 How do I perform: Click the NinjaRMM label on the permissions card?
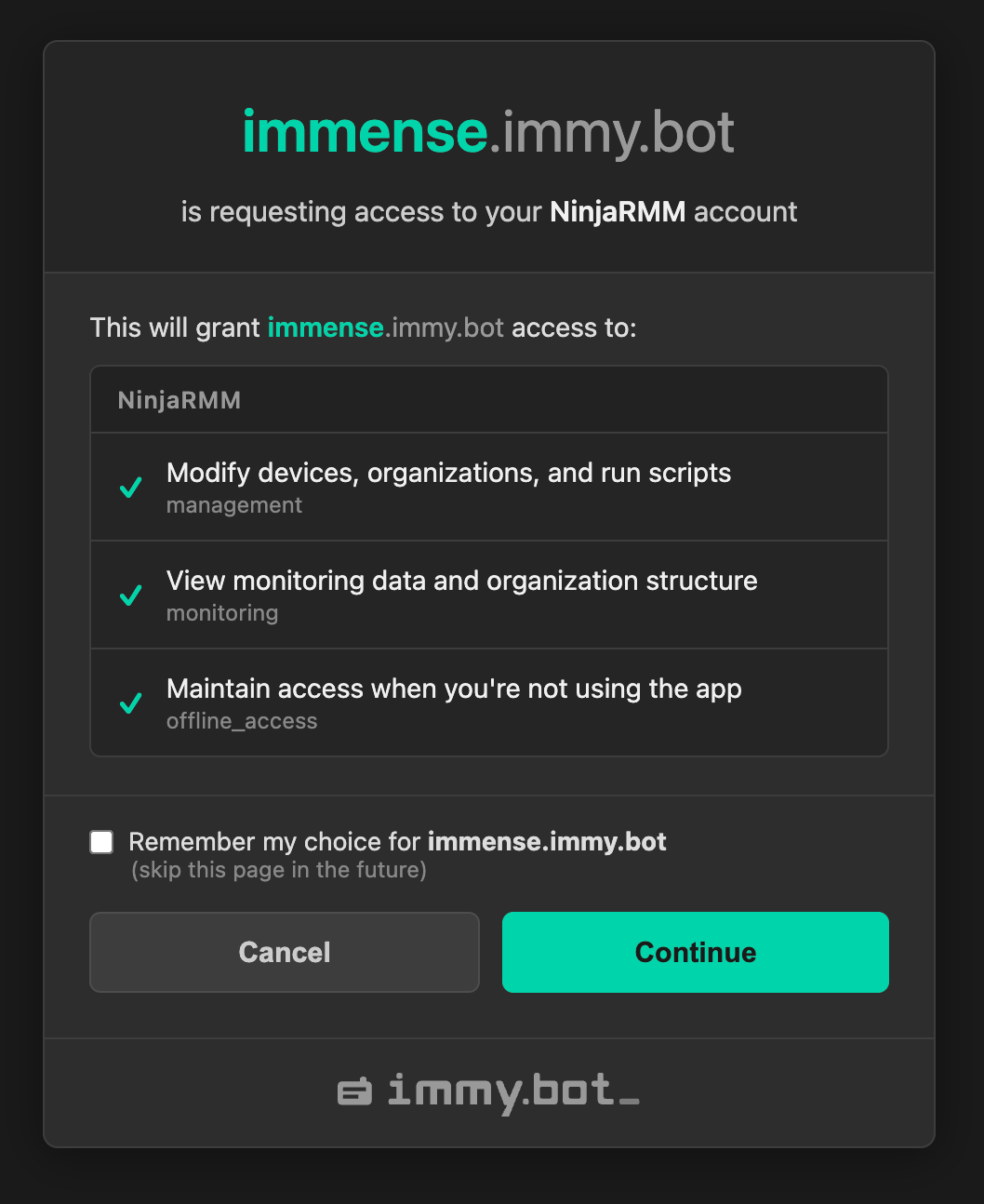180,399
